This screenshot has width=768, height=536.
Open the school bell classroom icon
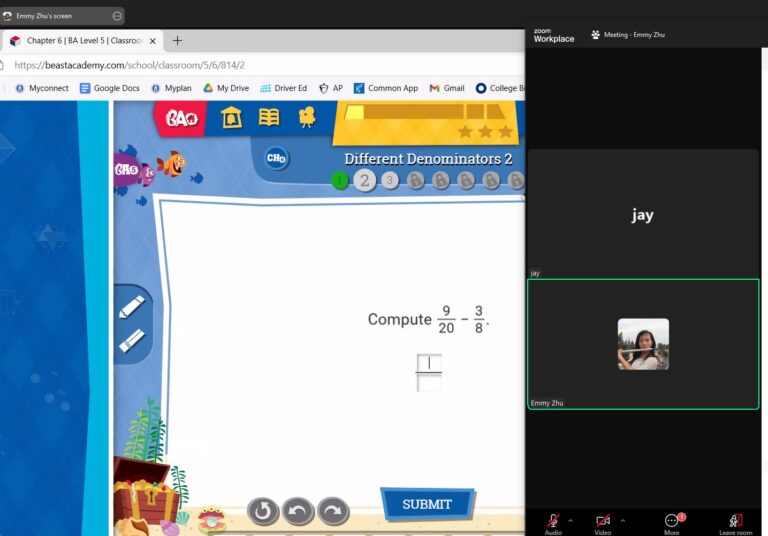click(x=231, y=118)
